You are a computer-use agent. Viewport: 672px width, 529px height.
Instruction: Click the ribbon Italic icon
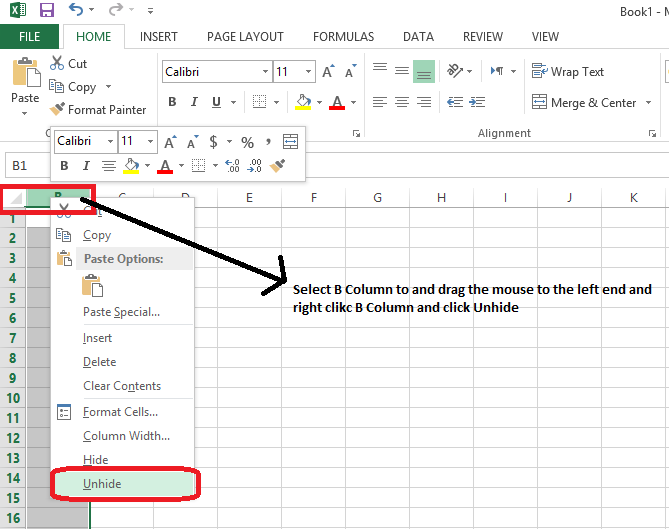[x=195, y=102]
